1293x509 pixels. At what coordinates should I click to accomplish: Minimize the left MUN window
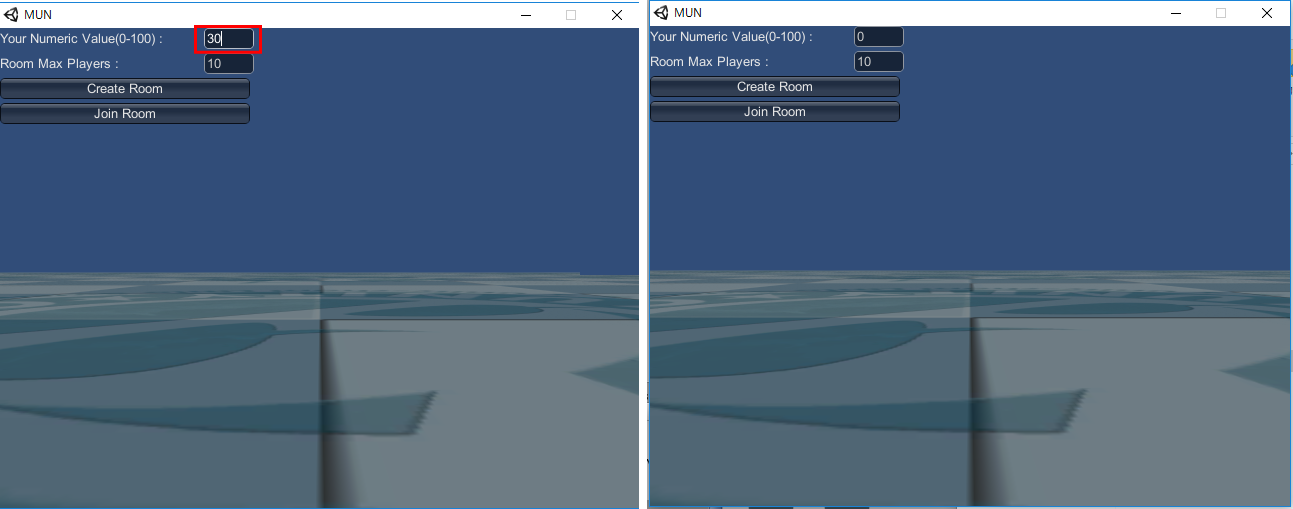(x=526, y=14)
